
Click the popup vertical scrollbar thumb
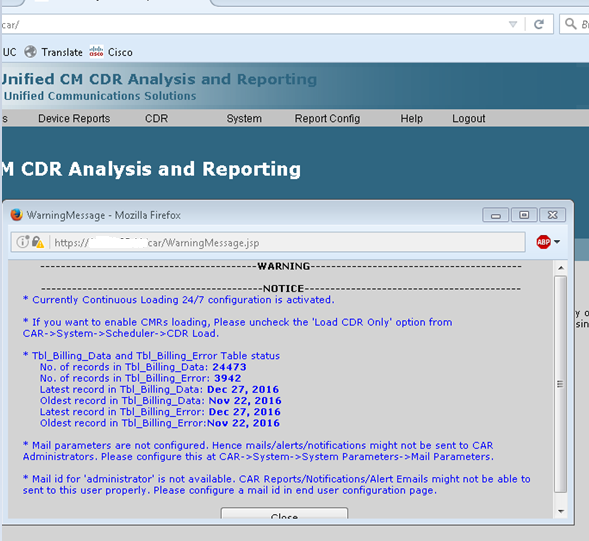pyautogui.click(x=560, y=384)
